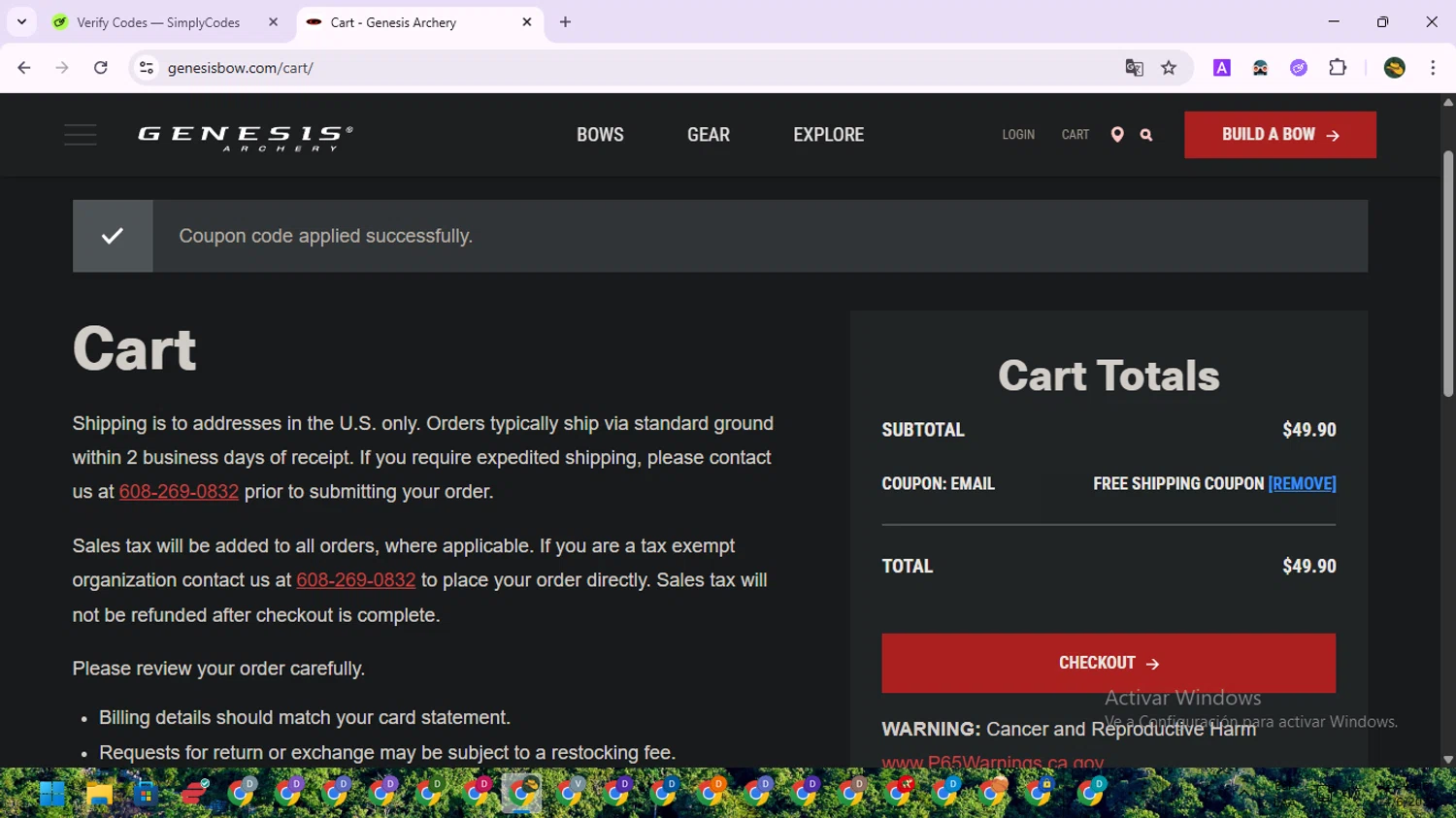
Task: Switch to the Verify Codes — SimplyCodes tab
Action: point(158,22)
